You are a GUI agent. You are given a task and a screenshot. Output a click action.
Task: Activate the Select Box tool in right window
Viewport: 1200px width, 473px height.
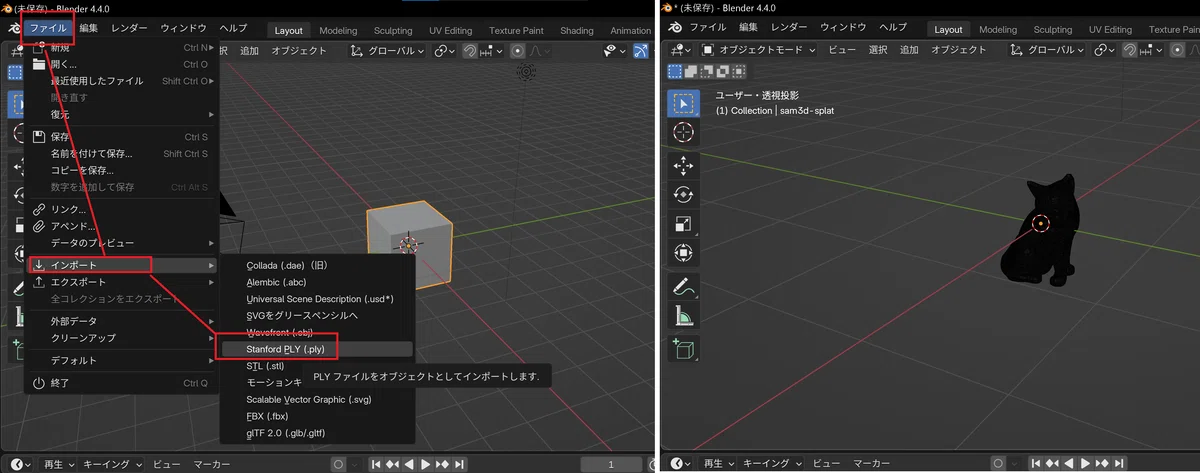coord(684,102)
